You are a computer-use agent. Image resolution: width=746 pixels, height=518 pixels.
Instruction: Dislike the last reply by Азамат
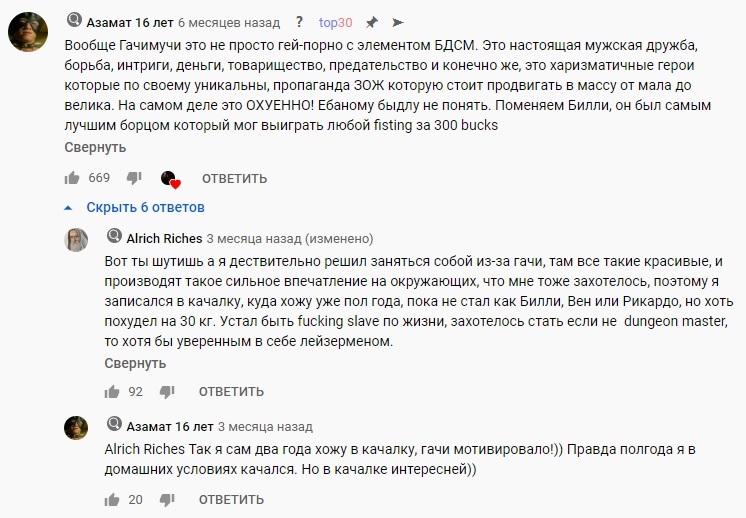[x=167, y=498]
